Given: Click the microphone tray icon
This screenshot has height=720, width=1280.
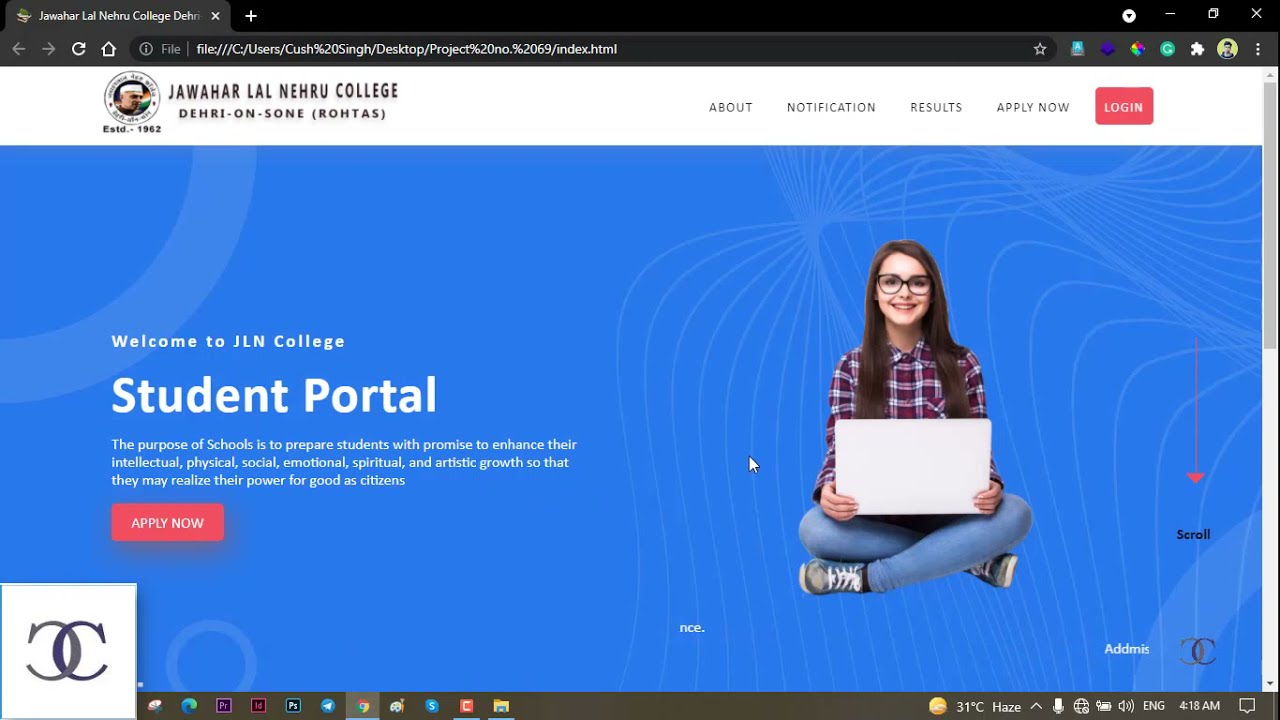Looking at the screenshot, I should [1058, 706].
